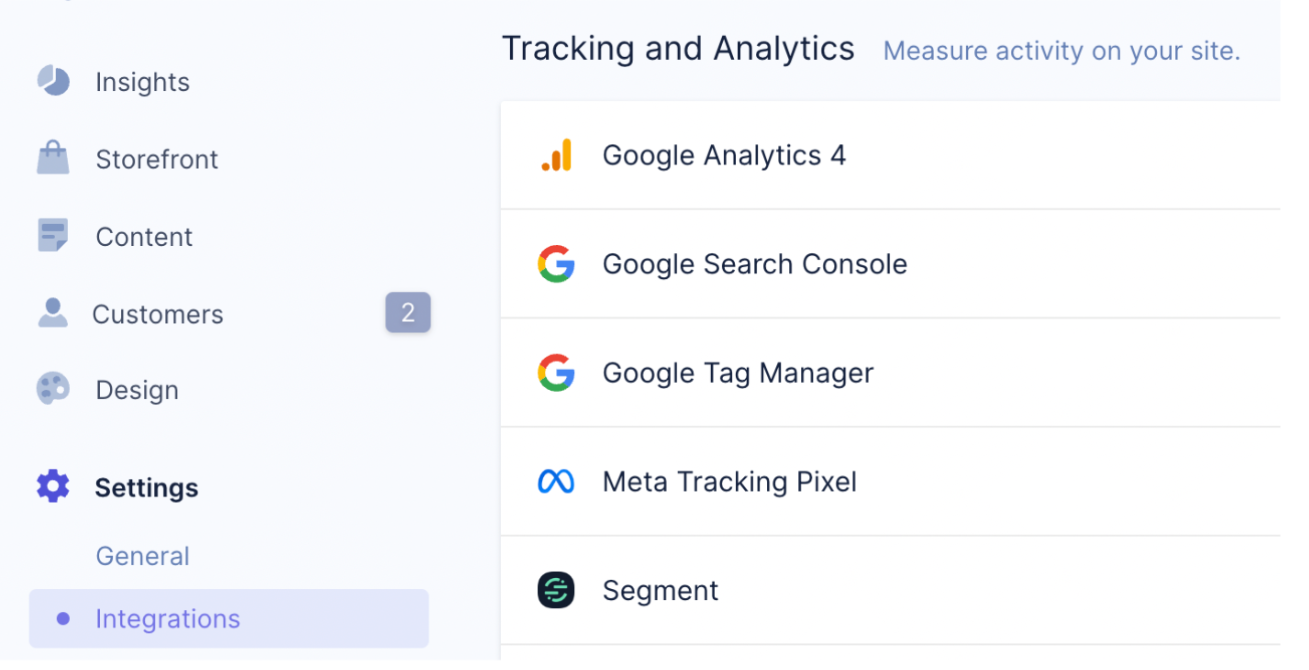Image resolution: width=1309 pixels, height=670 pixels.
Task: Select the Meta infinity logo
Action: 556,481
